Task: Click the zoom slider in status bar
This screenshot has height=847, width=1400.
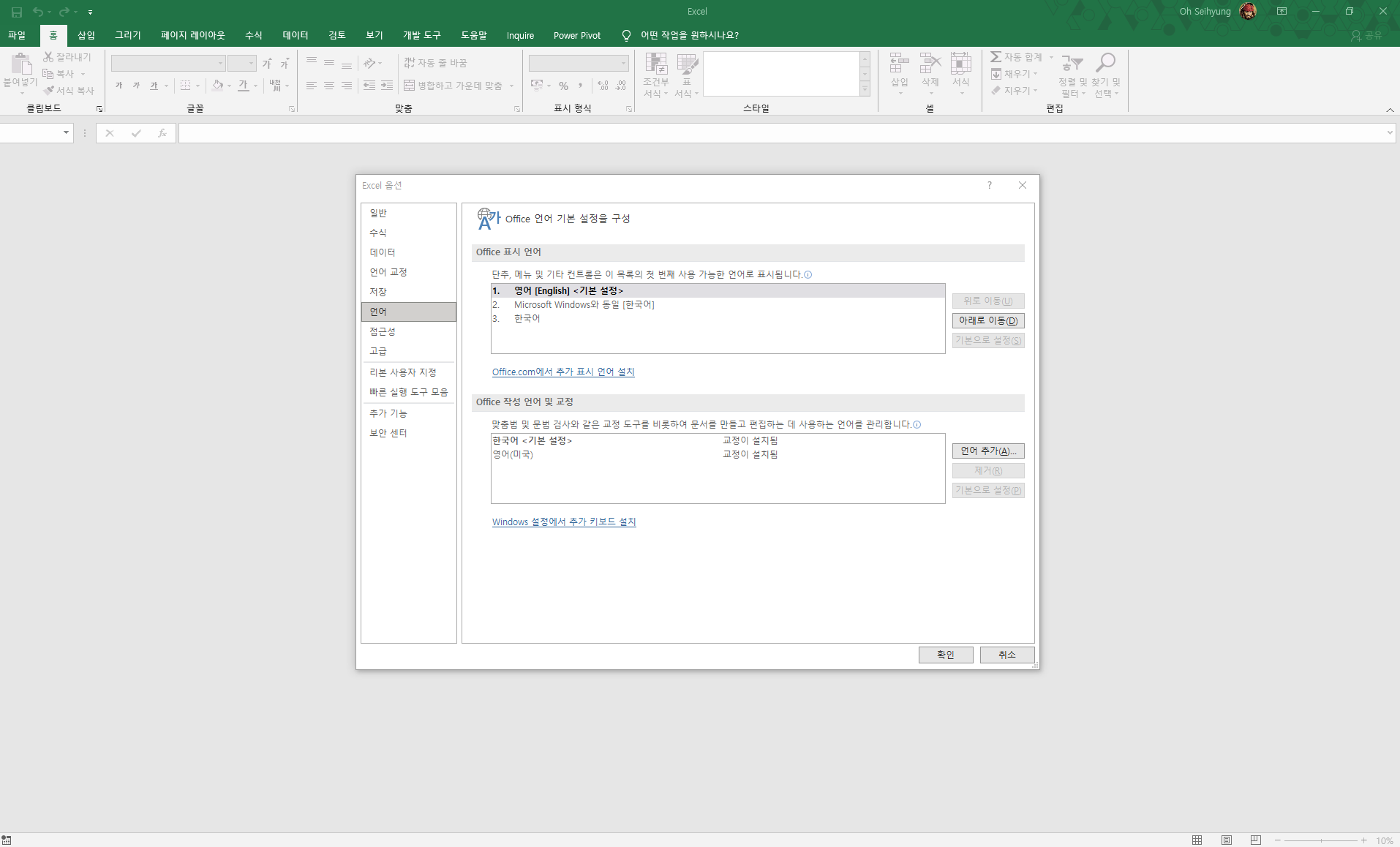Action: 1321,840
